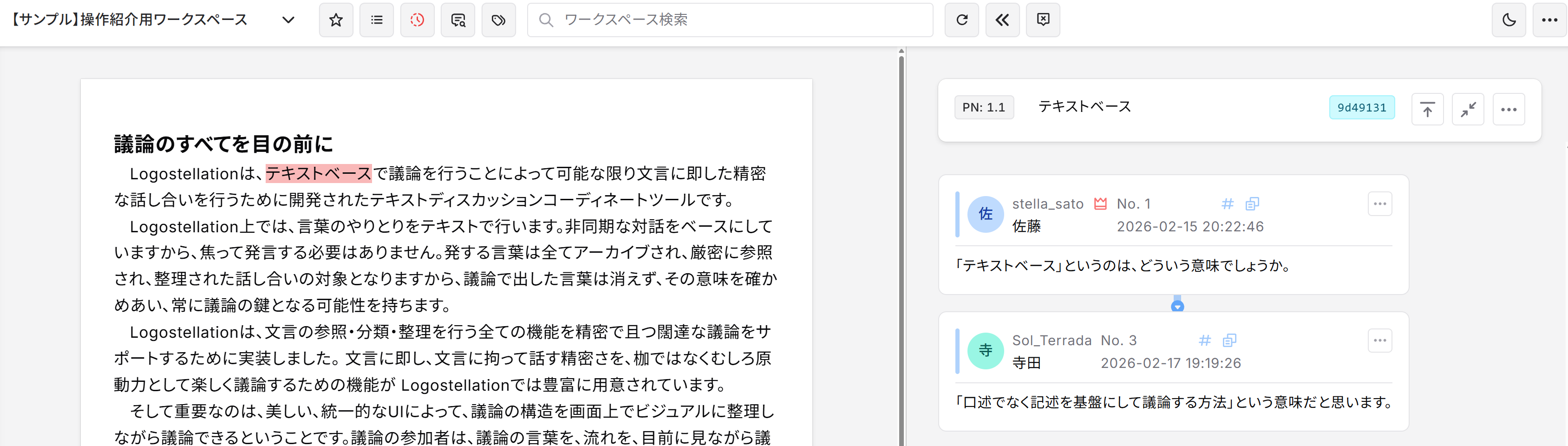Refresh the workspace view
This screenshot has width=1568, height=446.
[961, 20]
